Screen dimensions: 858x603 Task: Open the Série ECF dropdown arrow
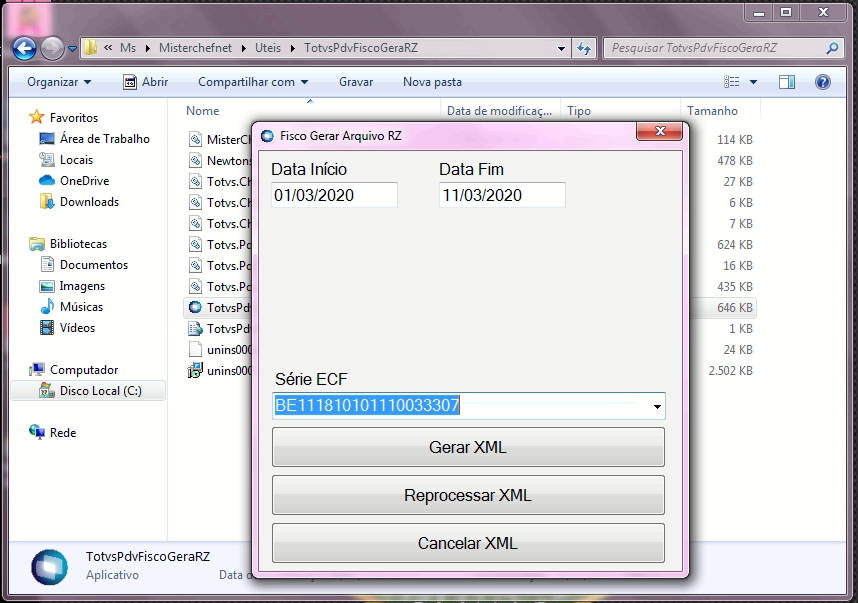pos(657,407)
